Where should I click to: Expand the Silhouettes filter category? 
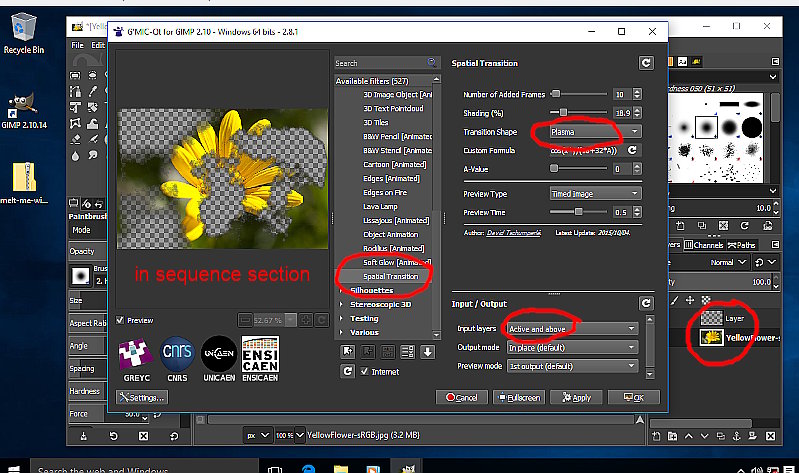(x=341, y=291)
